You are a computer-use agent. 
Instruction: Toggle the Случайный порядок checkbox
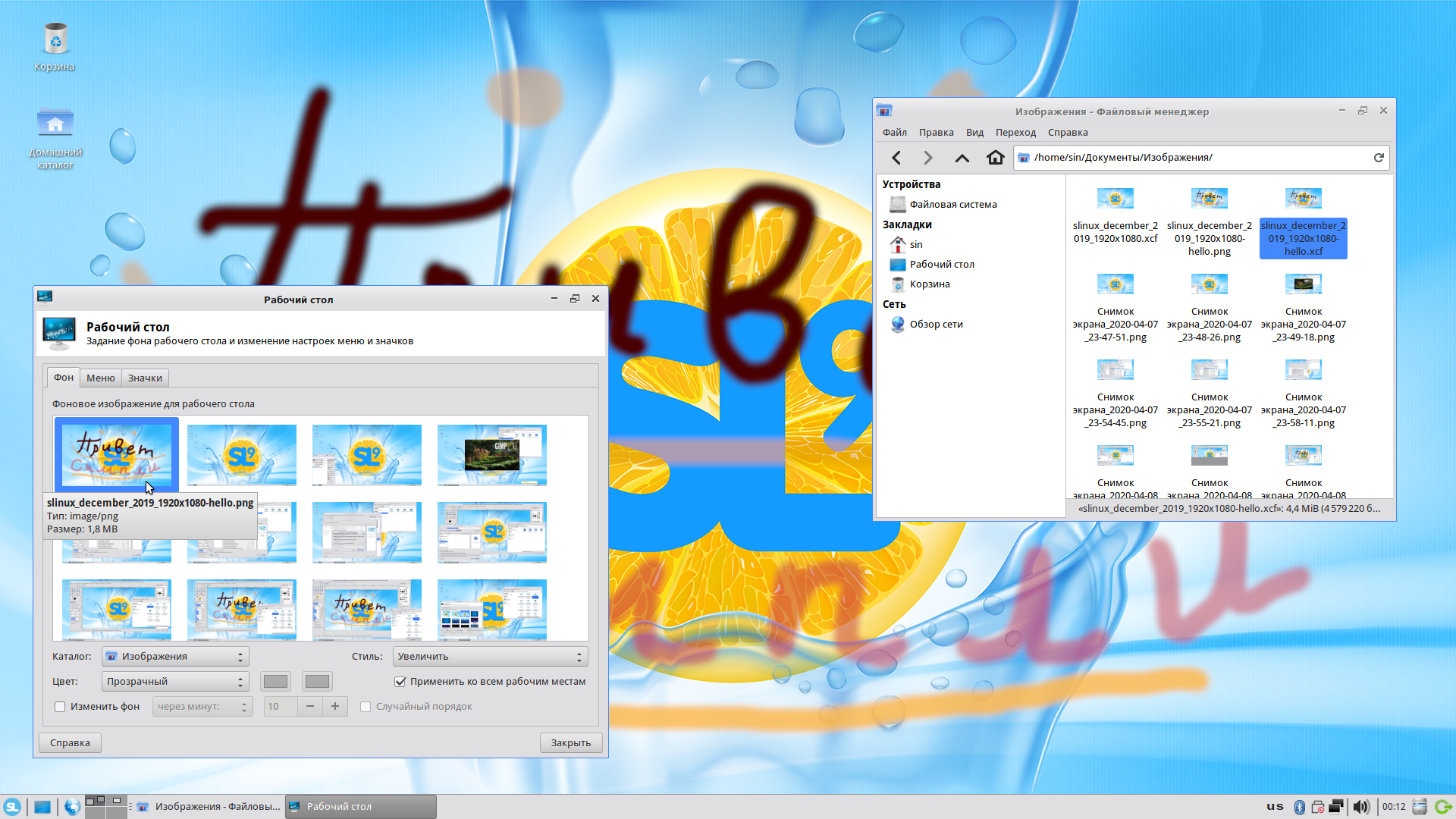[366, 707]
